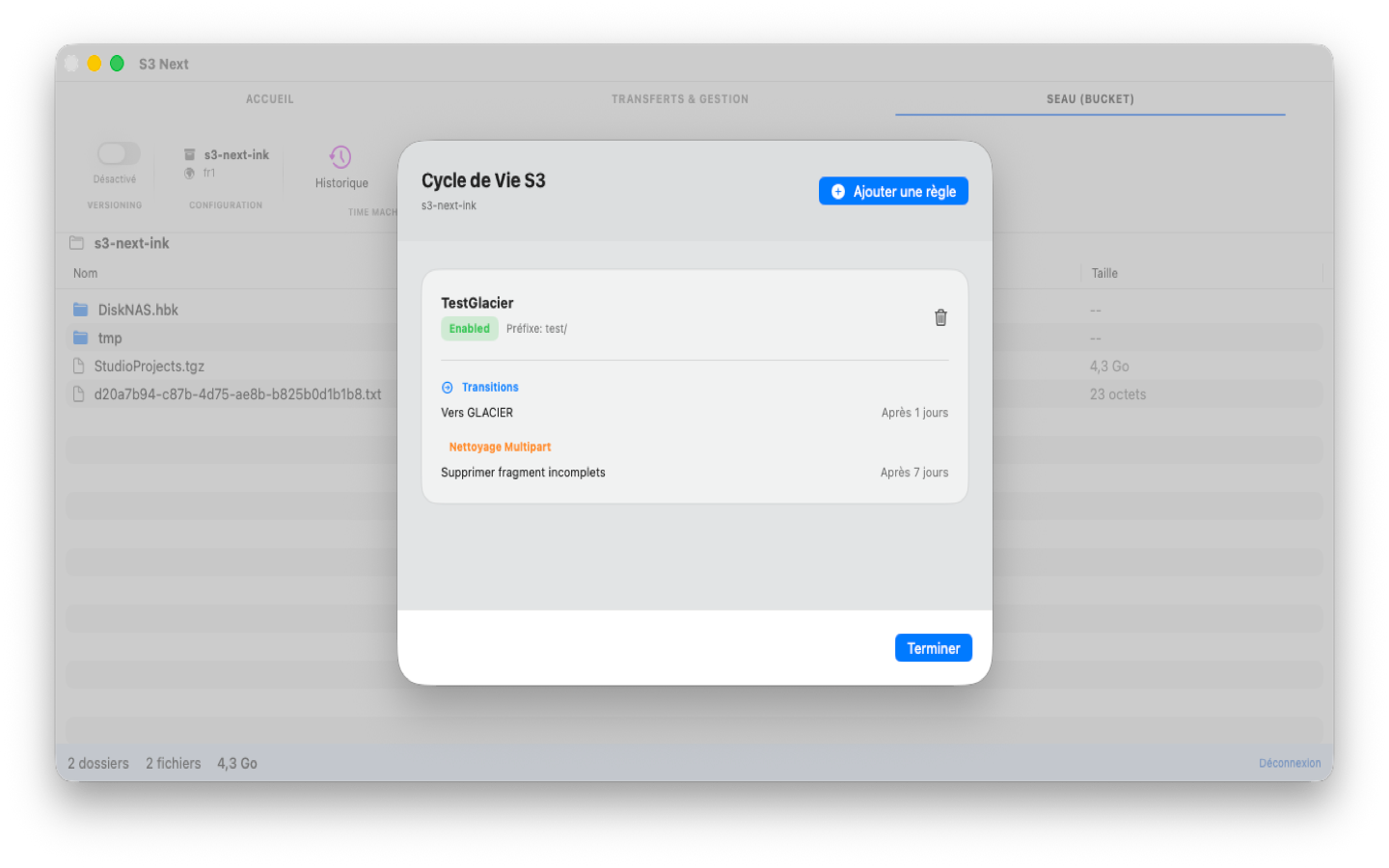1389x868 pixels.
Task: Open the Historique clock icon
Action: tap(340, 156)
